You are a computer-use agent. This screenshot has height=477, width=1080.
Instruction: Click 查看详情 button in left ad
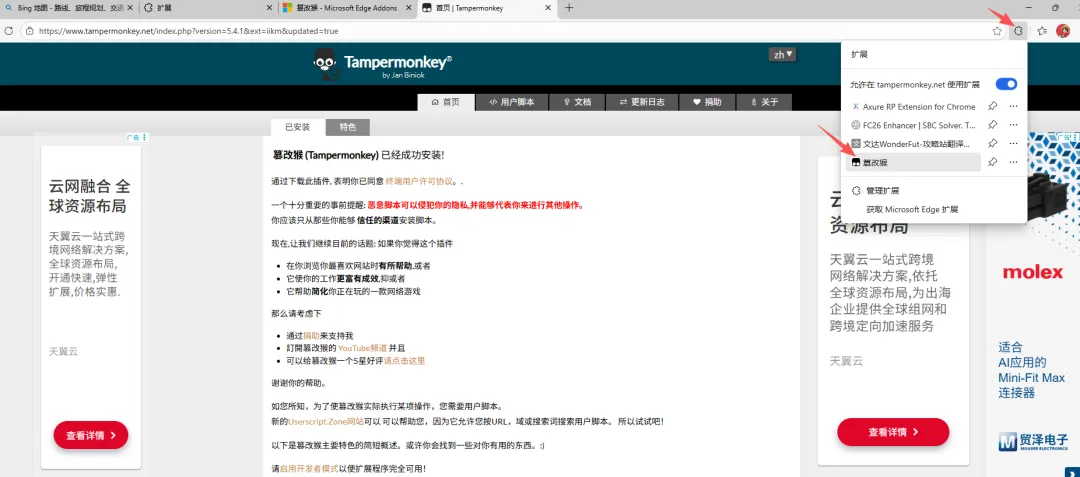pyautogui.click(x=91, y=435)
